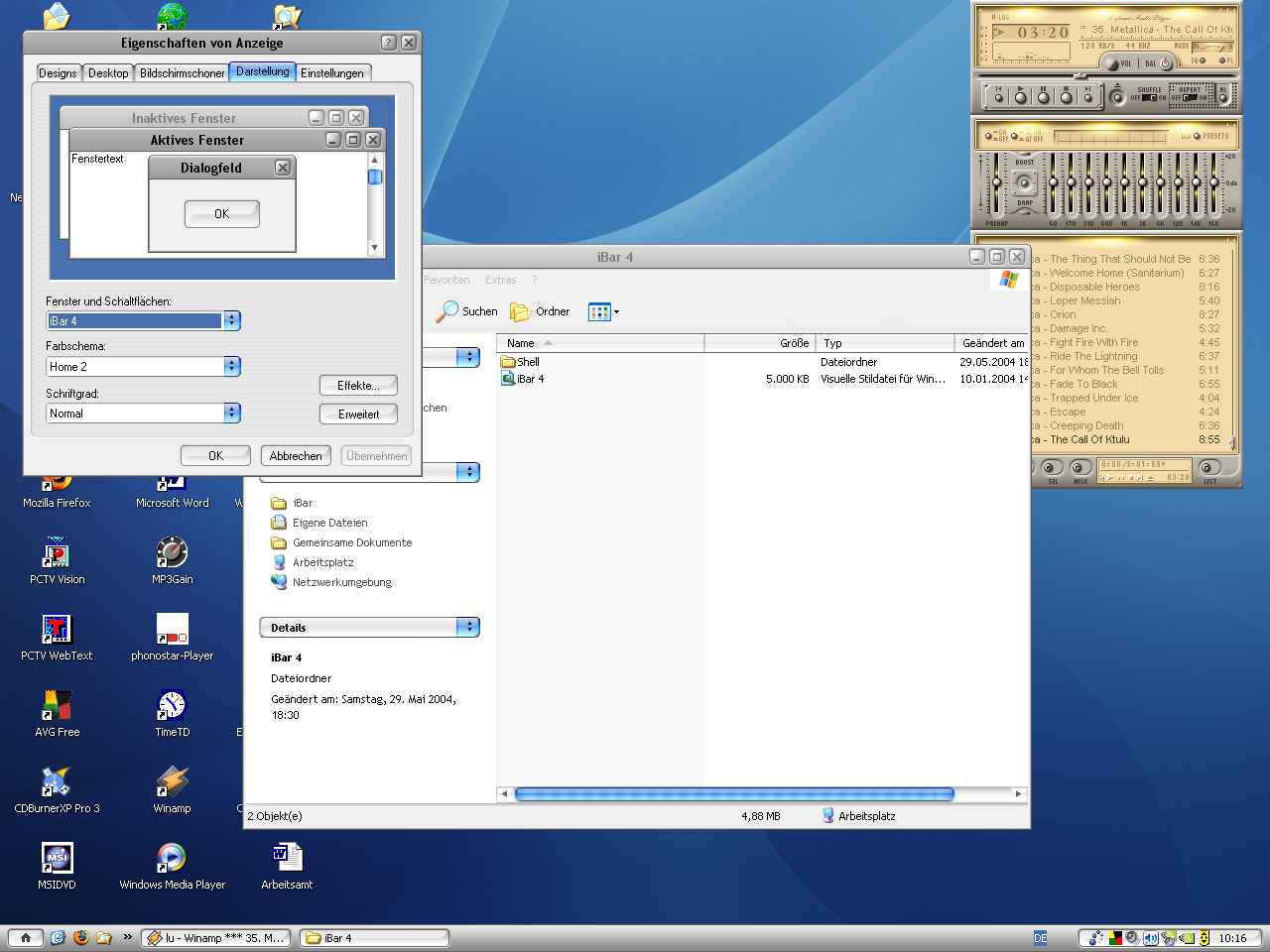The height and width of the screenshot is (952, 1270).
Task: Click playlist SEL button in Winamp
Action: 1051,468
